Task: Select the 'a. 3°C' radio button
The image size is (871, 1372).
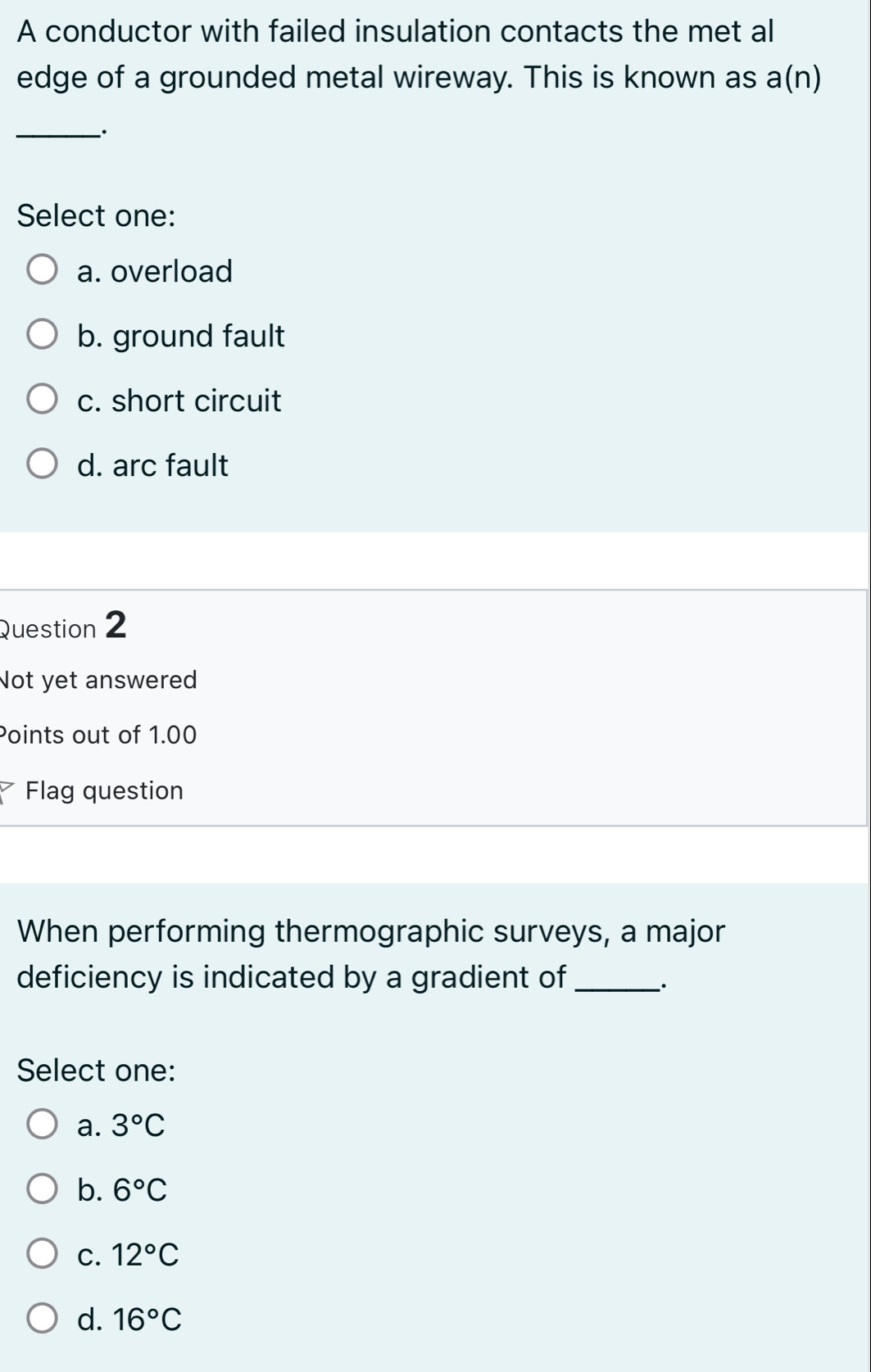Action: [43, 1125]
